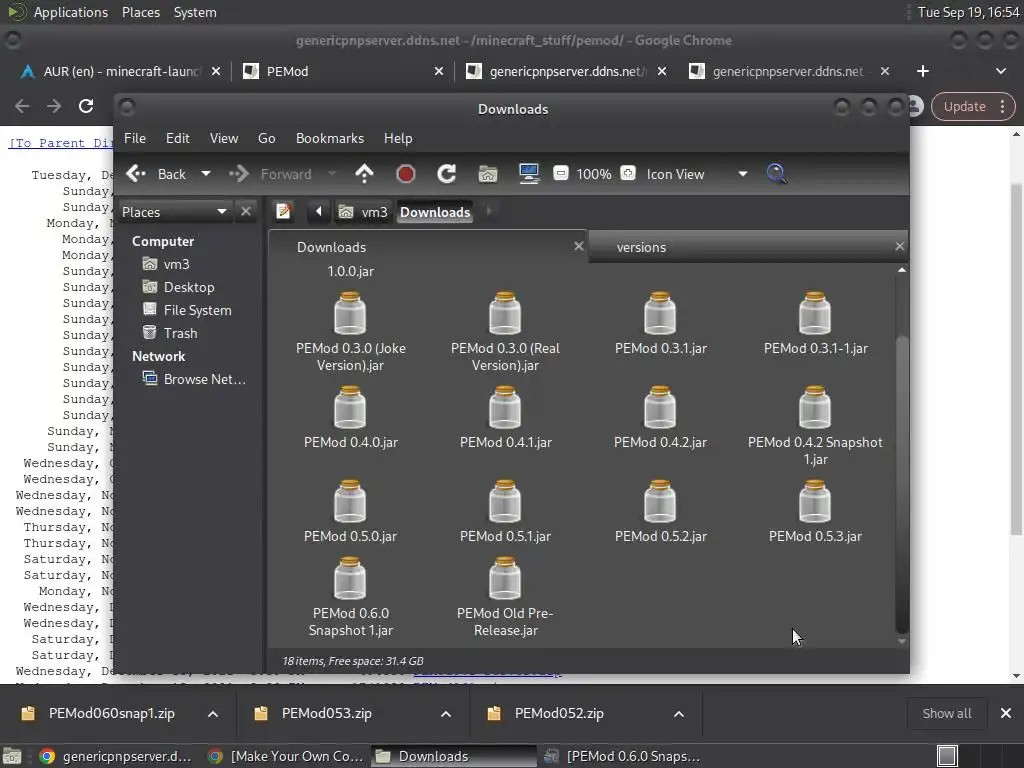1024x768 pixels.
Task: Expand PEMod053.zip download options
Action: (446, 714)
